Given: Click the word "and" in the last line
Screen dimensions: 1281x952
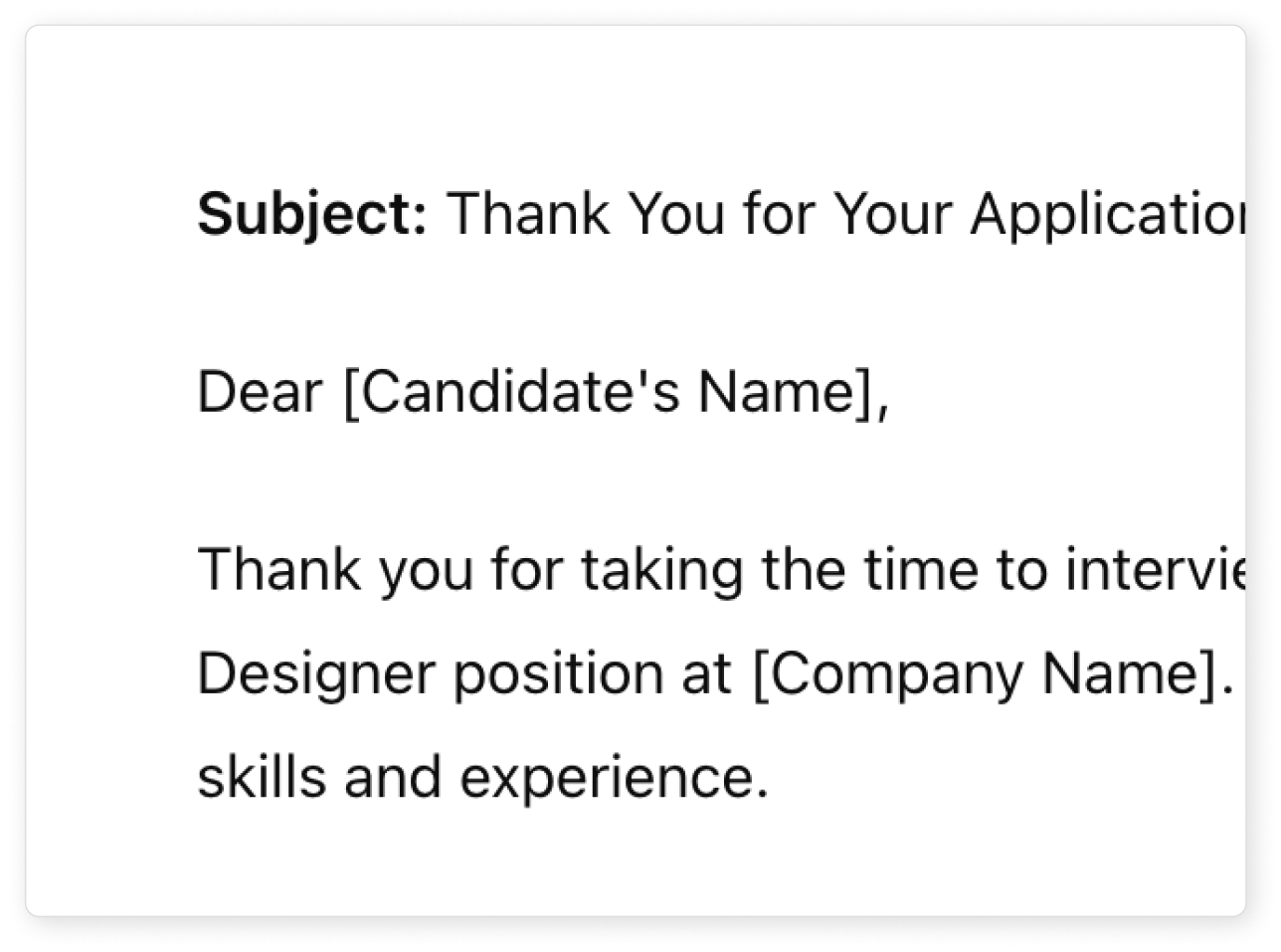Looking at the screenshot, I should tap(393, 777).
